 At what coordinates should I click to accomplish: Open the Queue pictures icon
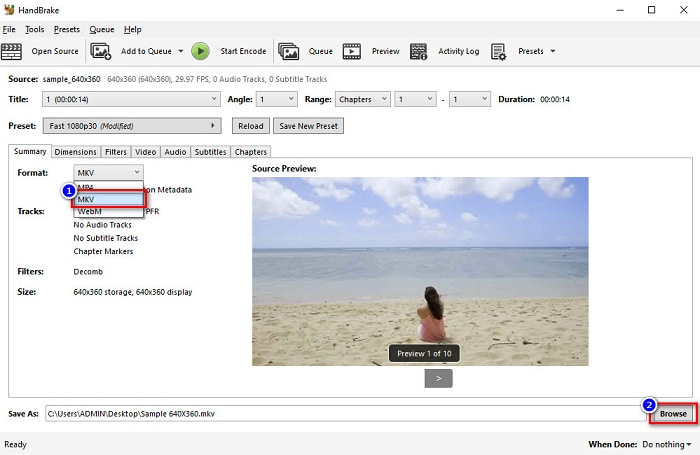click(x=288, y=51)
